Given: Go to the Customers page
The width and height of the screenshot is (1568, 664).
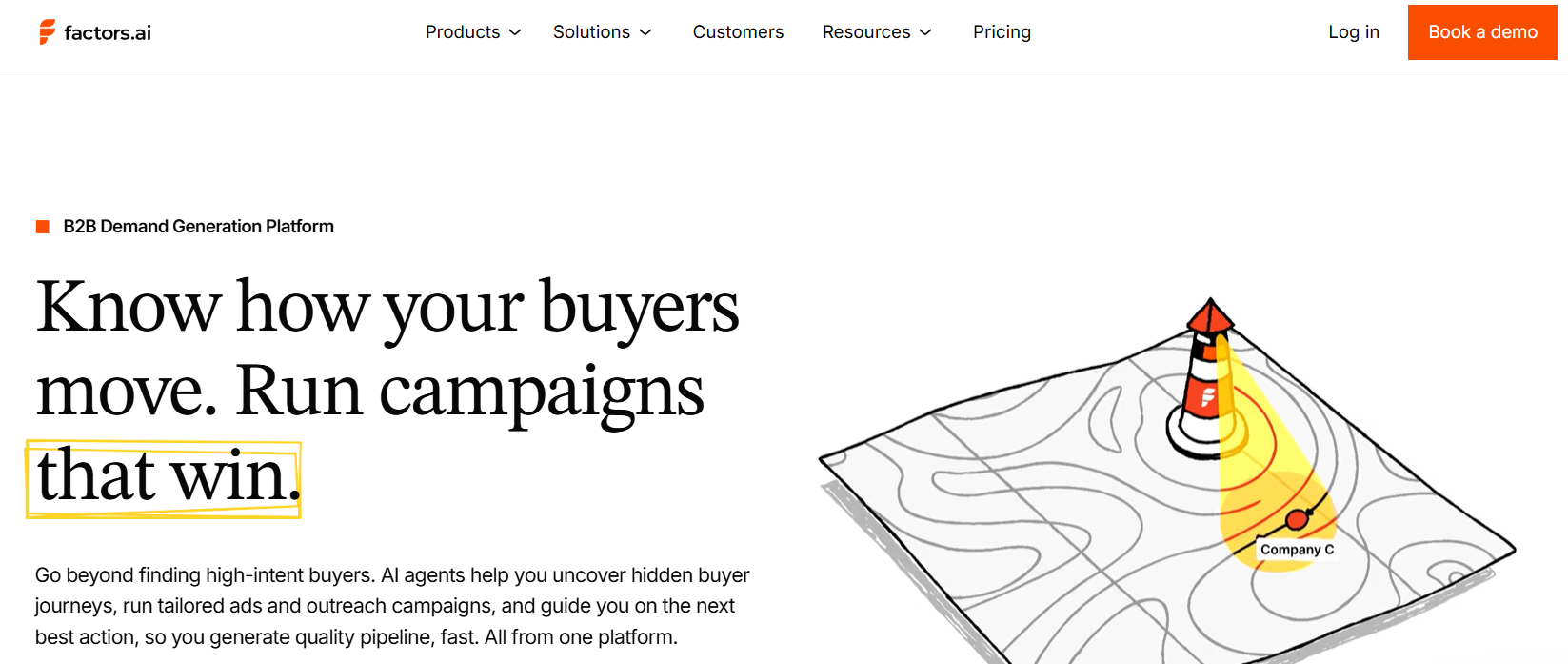Looking at the screenshot, I should point(738,32).
